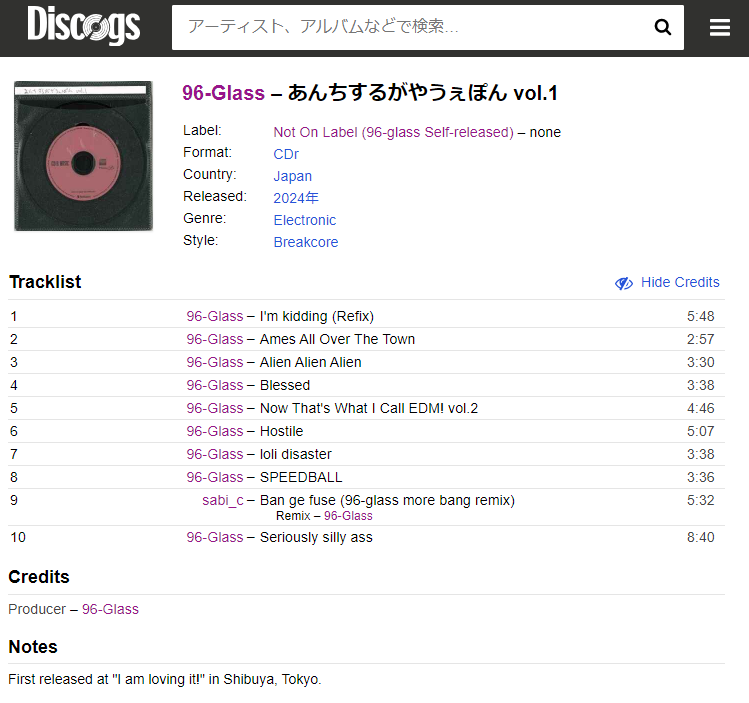
Task: Click the note about Shibuya, Tokyo
Action: tap(165, 679)
